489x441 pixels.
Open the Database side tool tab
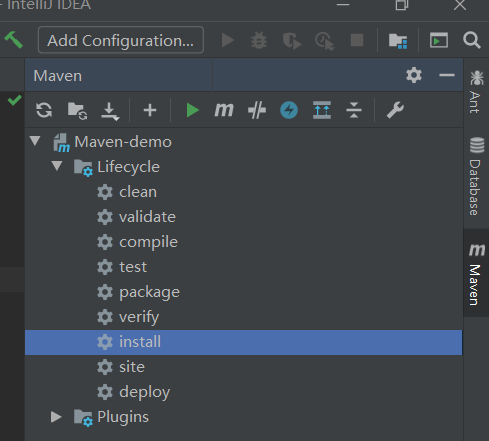coord(476,176)
